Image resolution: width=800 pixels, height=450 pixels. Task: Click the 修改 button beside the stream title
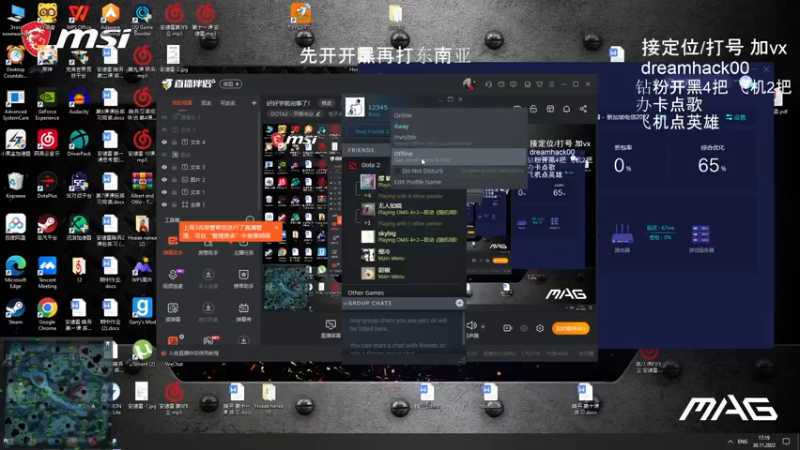click(x=326, y=103)
